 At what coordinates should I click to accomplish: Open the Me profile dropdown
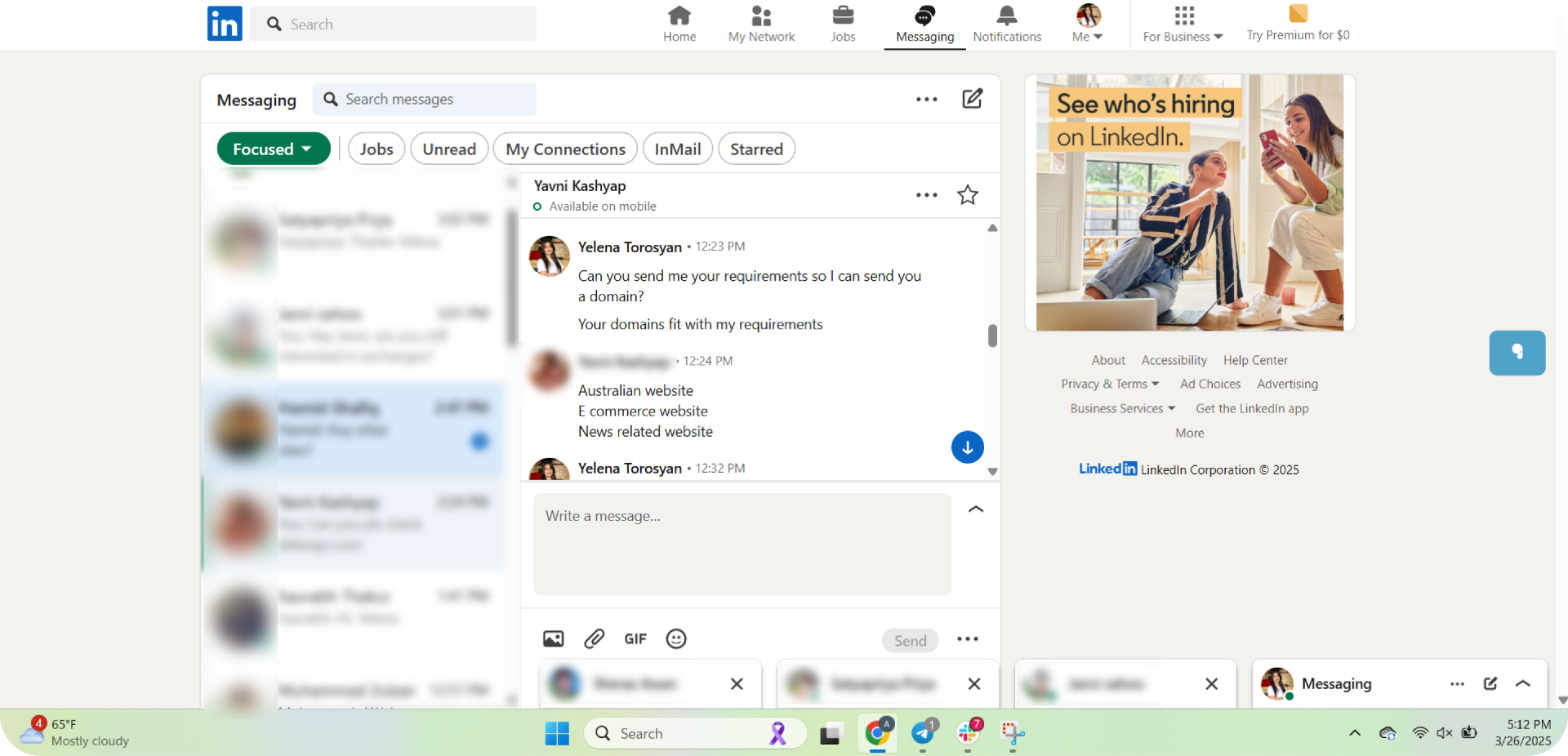point(1088,24)
